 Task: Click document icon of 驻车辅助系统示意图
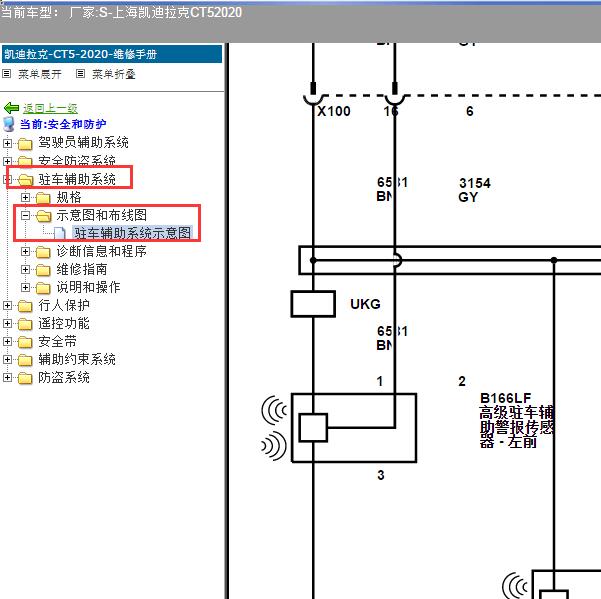[x=59, y=233]
